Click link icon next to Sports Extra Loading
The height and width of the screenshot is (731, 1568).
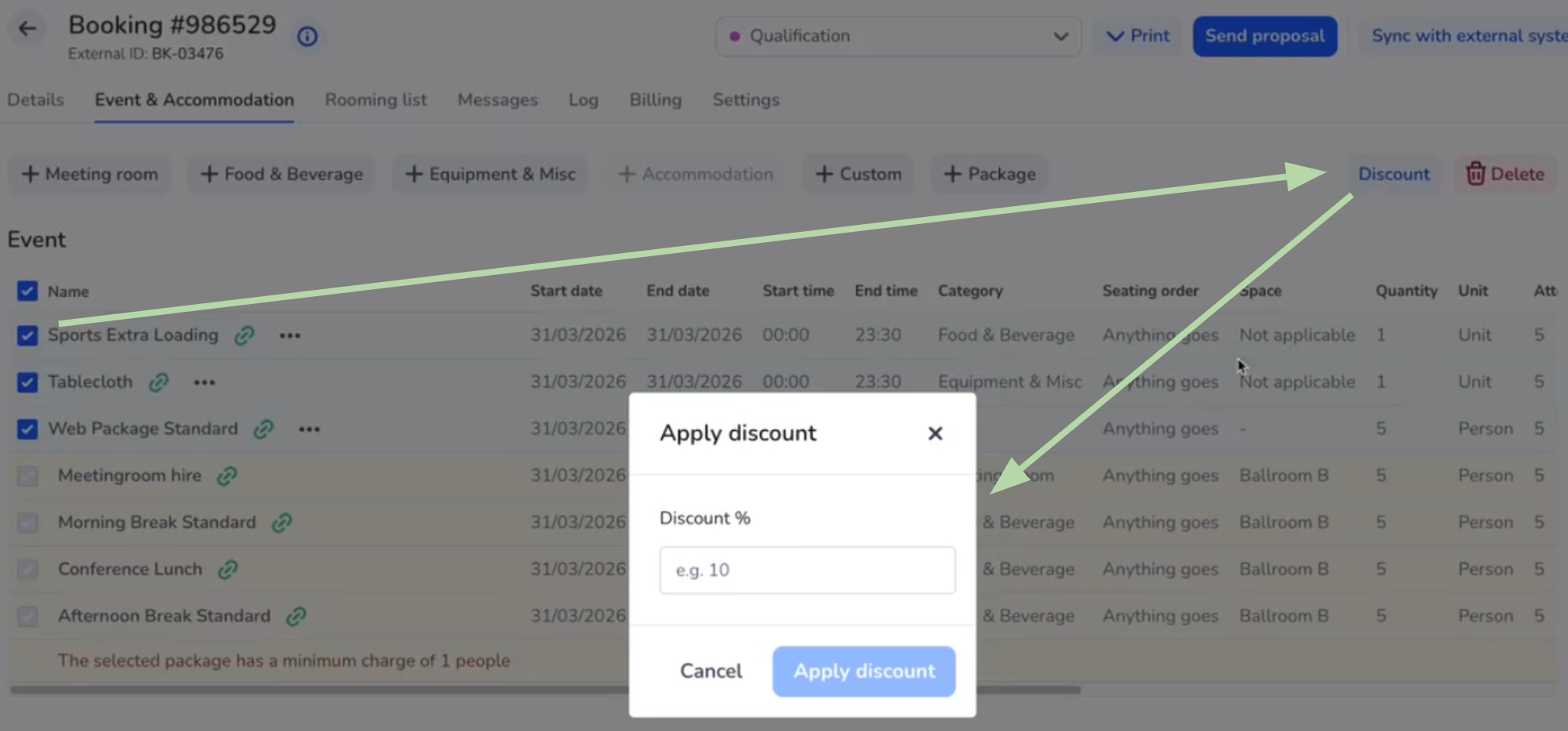(x=244, y=335)
